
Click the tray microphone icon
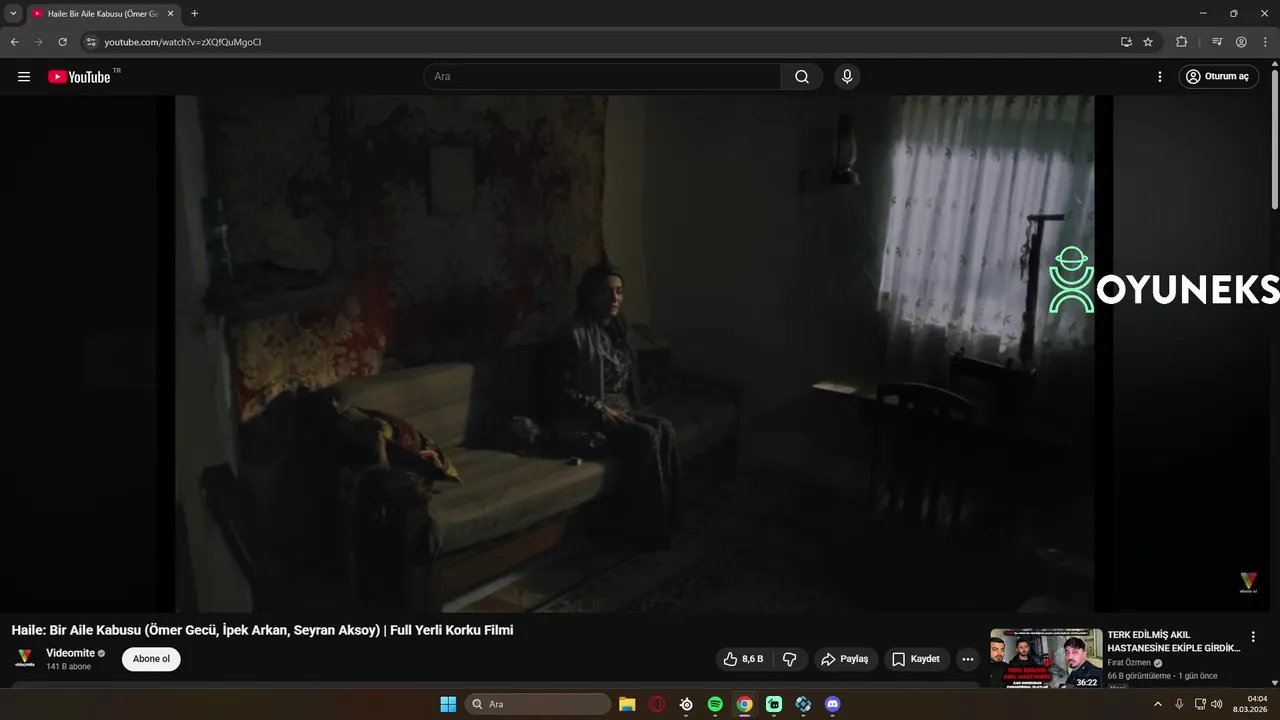1179,704
